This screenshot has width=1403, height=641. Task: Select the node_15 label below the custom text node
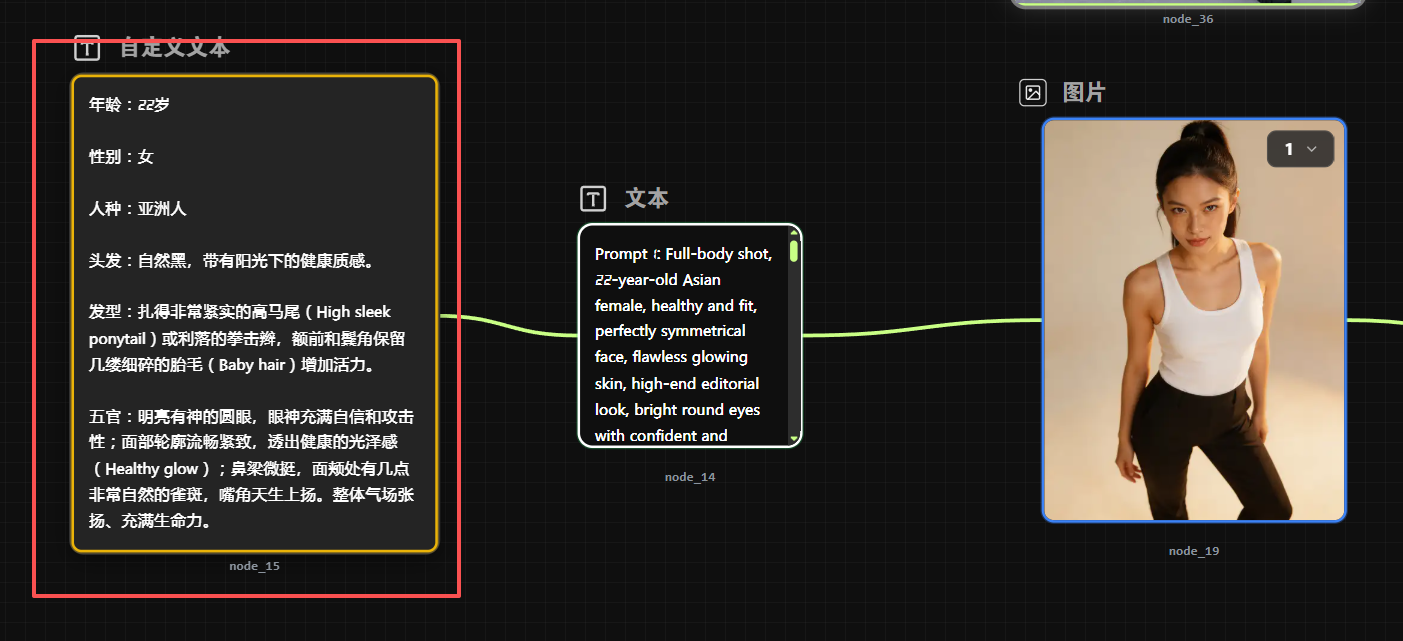(254, 566)
